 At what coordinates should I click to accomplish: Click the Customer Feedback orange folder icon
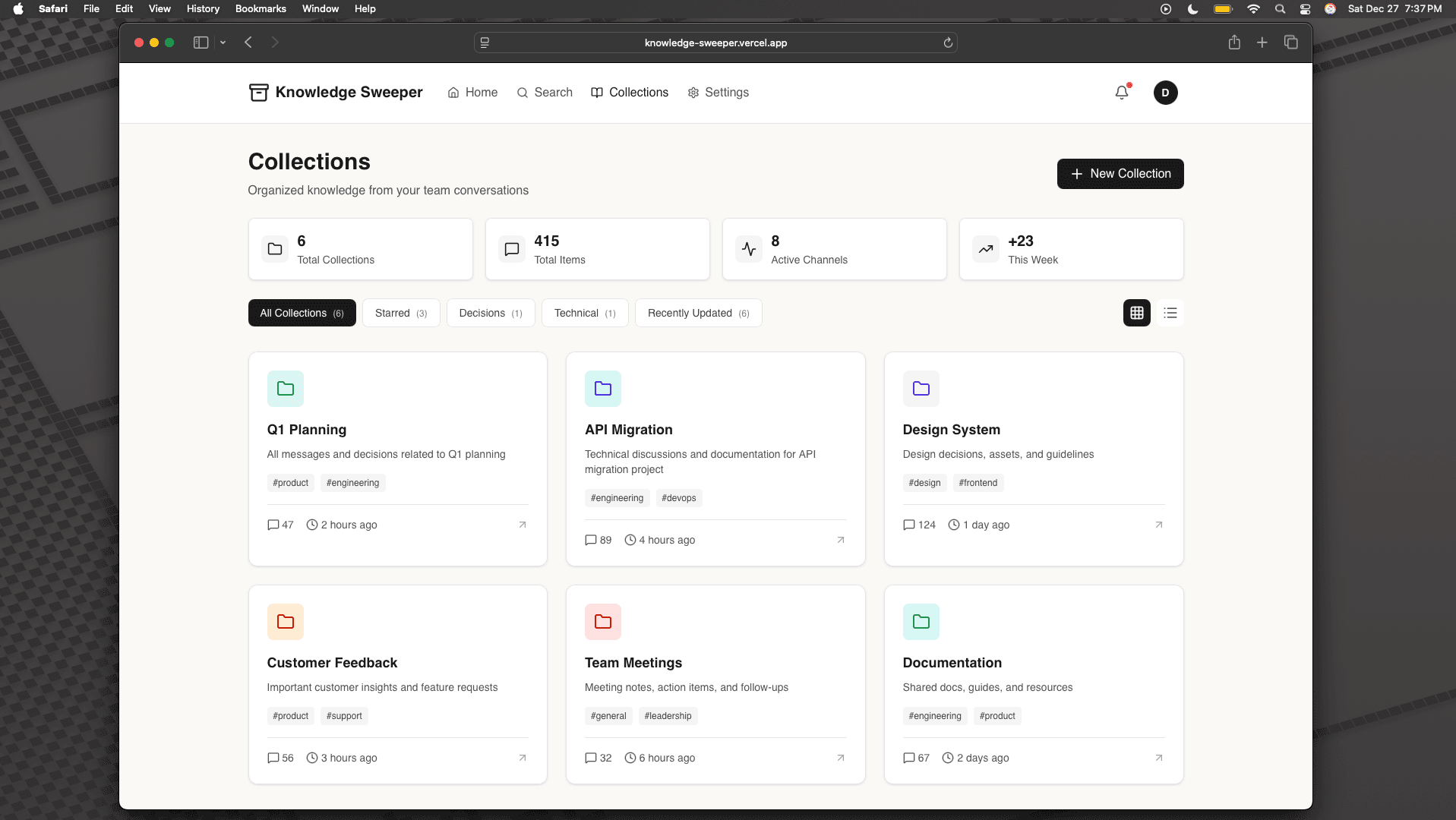286,622
